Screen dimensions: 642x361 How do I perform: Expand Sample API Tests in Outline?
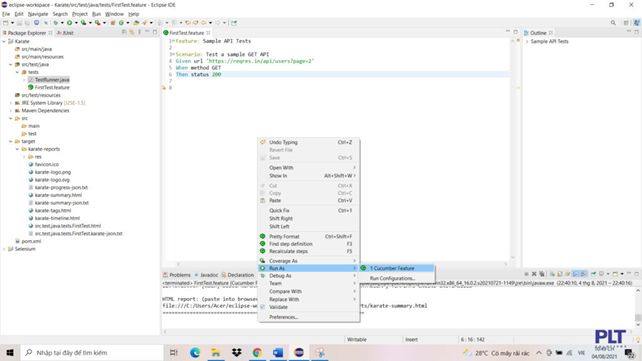click(x=527, y=41)
